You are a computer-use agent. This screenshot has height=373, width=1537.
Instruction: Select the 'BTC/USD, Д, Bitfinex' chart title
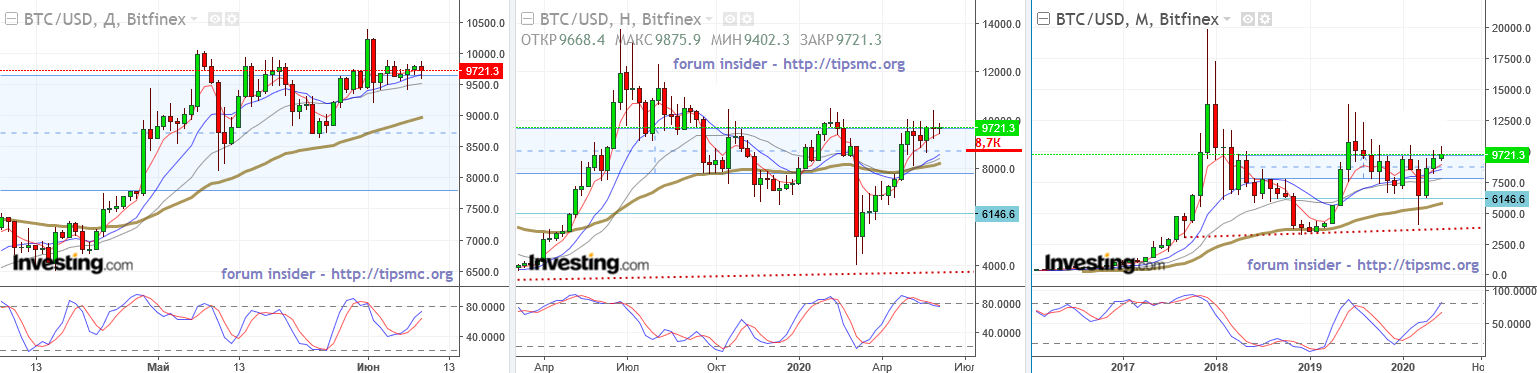104,19
